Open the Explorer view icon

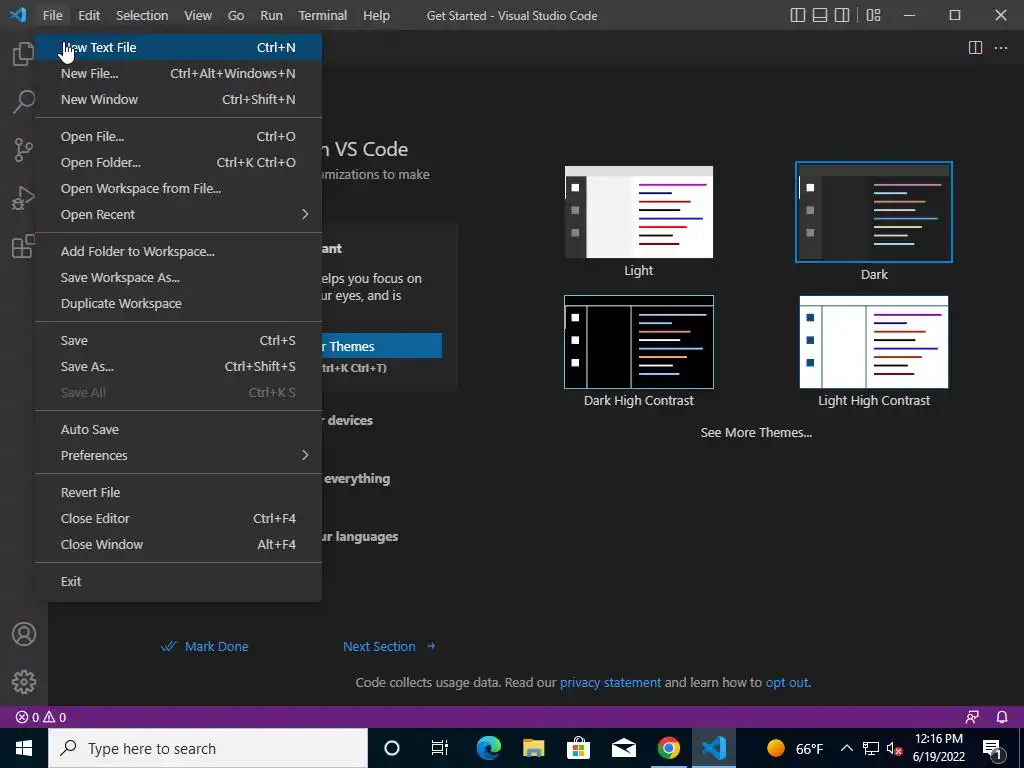[x=24, y=54]
